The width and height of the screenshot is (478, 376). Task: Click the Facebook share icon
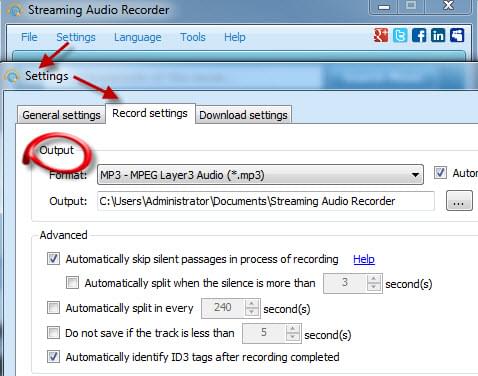click(419, 35)
